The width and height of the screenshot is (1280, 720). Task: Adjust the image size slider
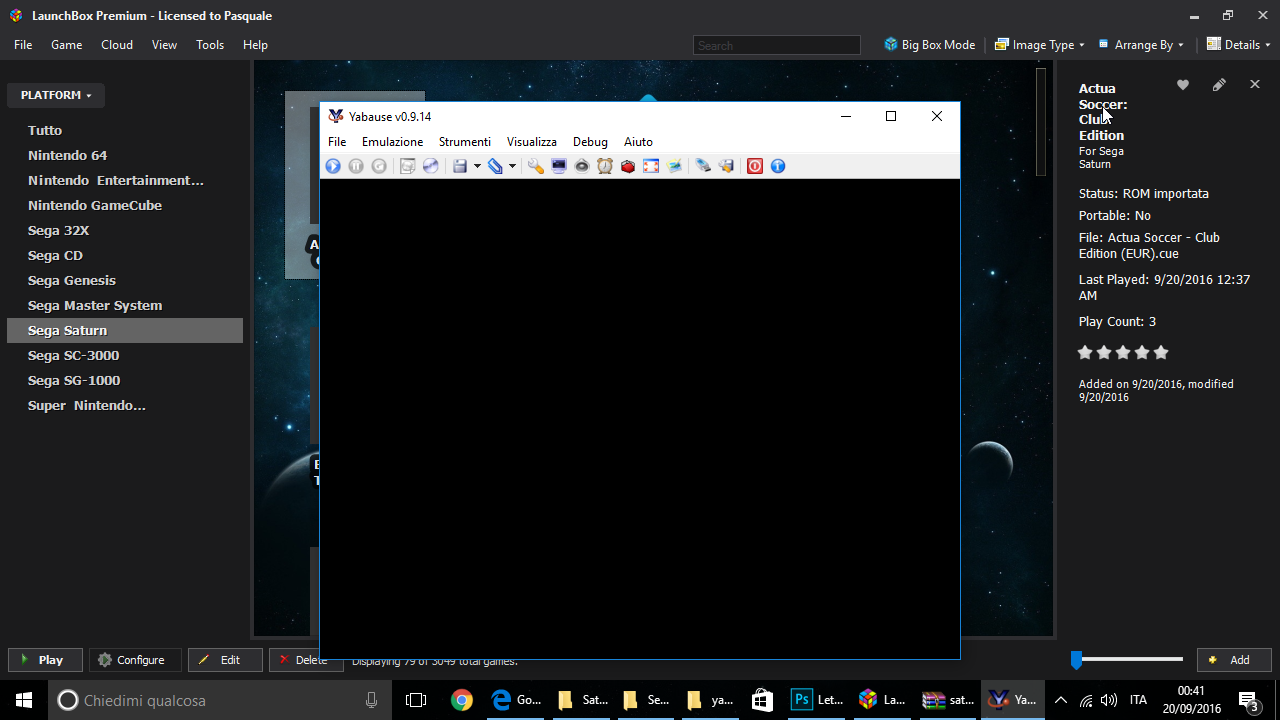[1127, 659]
